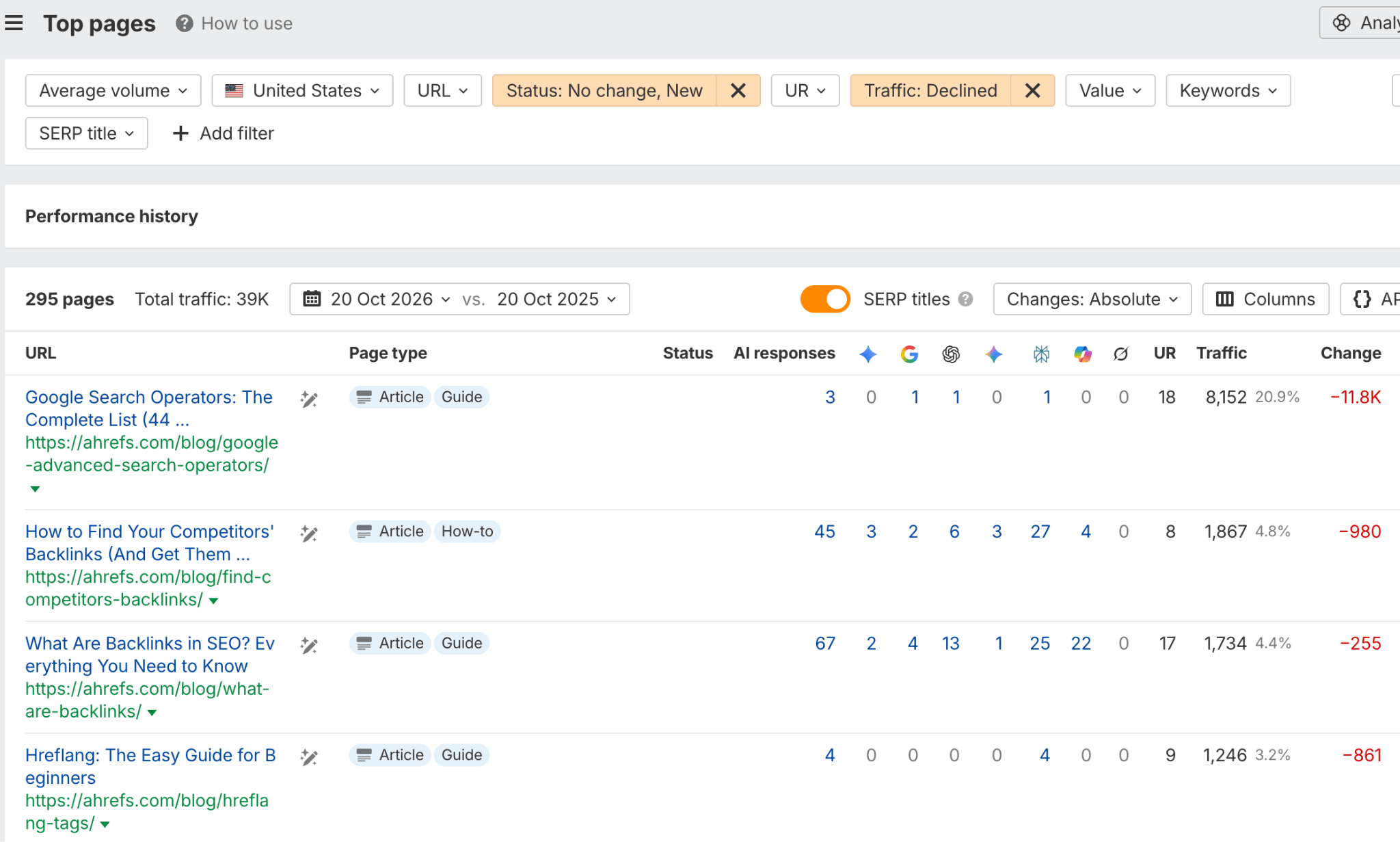Viewport: 1400px width, 842px height.
Task: Sort by the Perplexity column icon
Action: point(1041,354)
